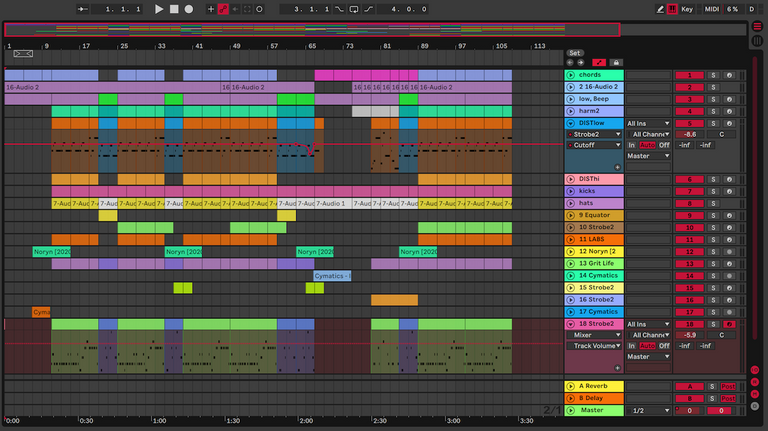This screenshot has height=431, width=768.
Task: Click the MIDI map mode button
Action: tap(711, 9)
